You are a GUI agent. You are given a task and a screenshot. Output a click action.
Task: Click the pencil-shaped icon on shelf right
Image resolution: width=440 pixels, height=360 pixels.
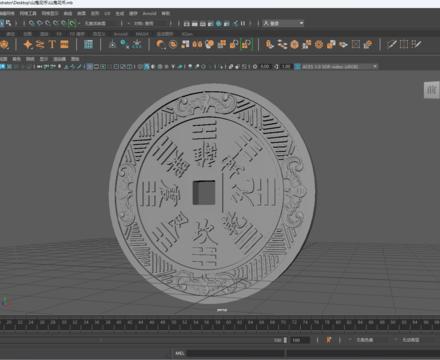click(x=392, y=44)
